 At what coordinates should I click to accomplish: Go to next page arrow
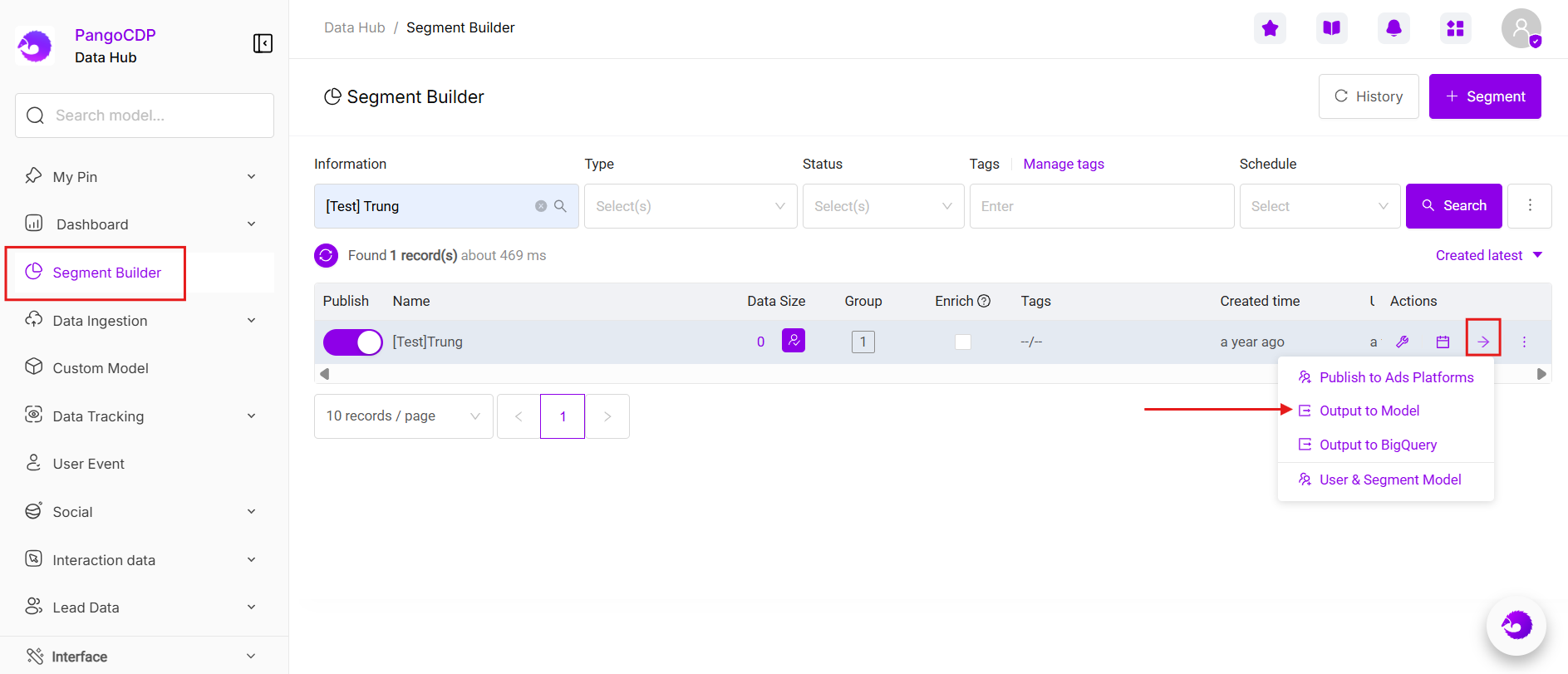tap(607, 416)
